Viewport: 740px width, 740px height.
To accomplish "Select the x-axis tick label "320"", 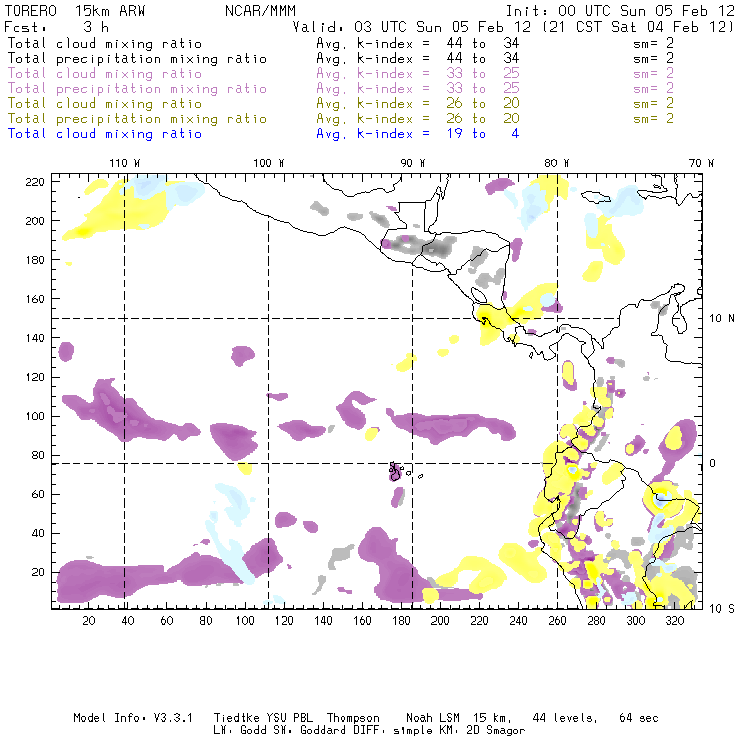I will tap(675, 621).
